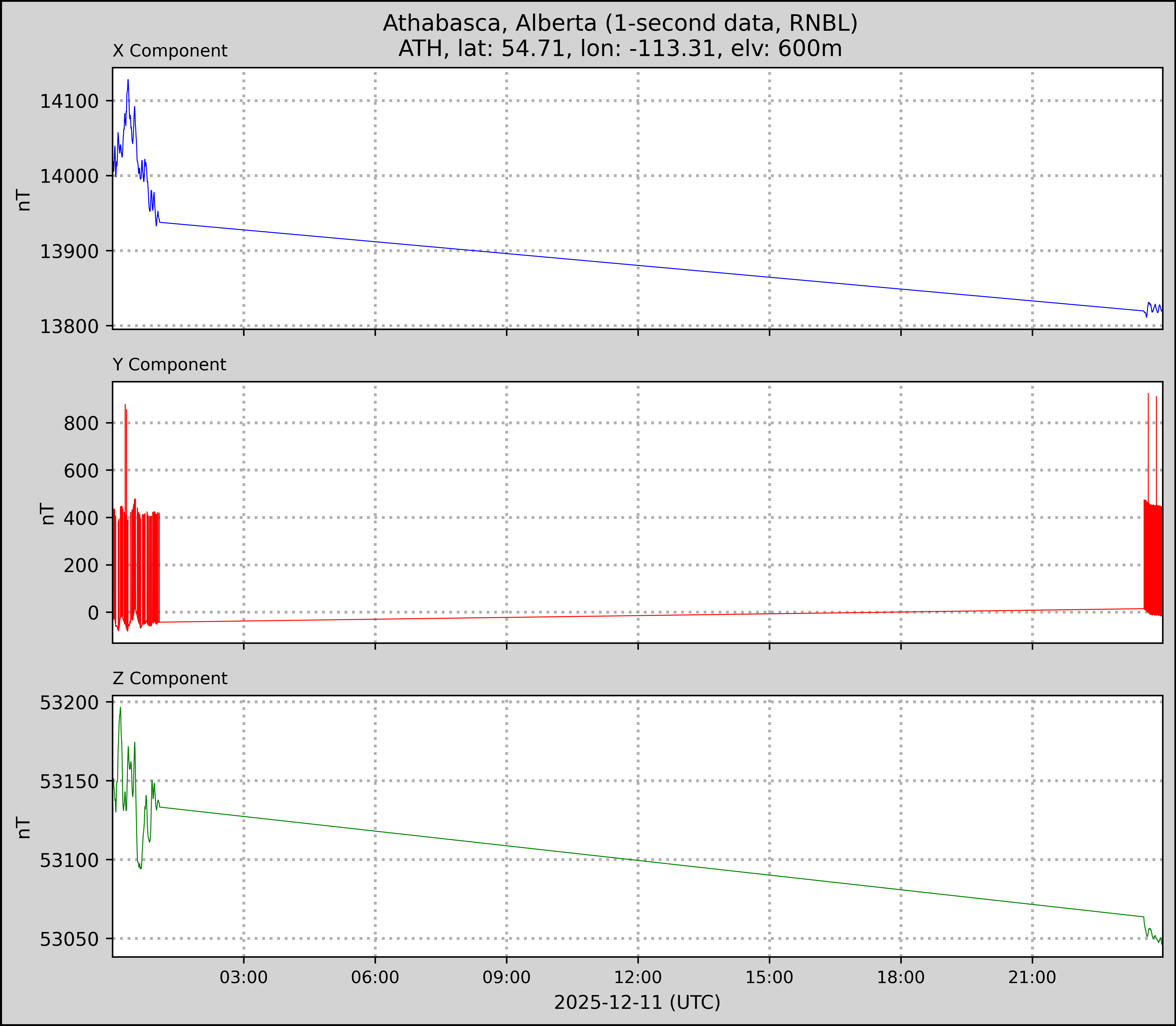Click the 15:00 time axis label
This screenshot has height=1026, width=1176.
pyautogui.click(x=769, y=977)
